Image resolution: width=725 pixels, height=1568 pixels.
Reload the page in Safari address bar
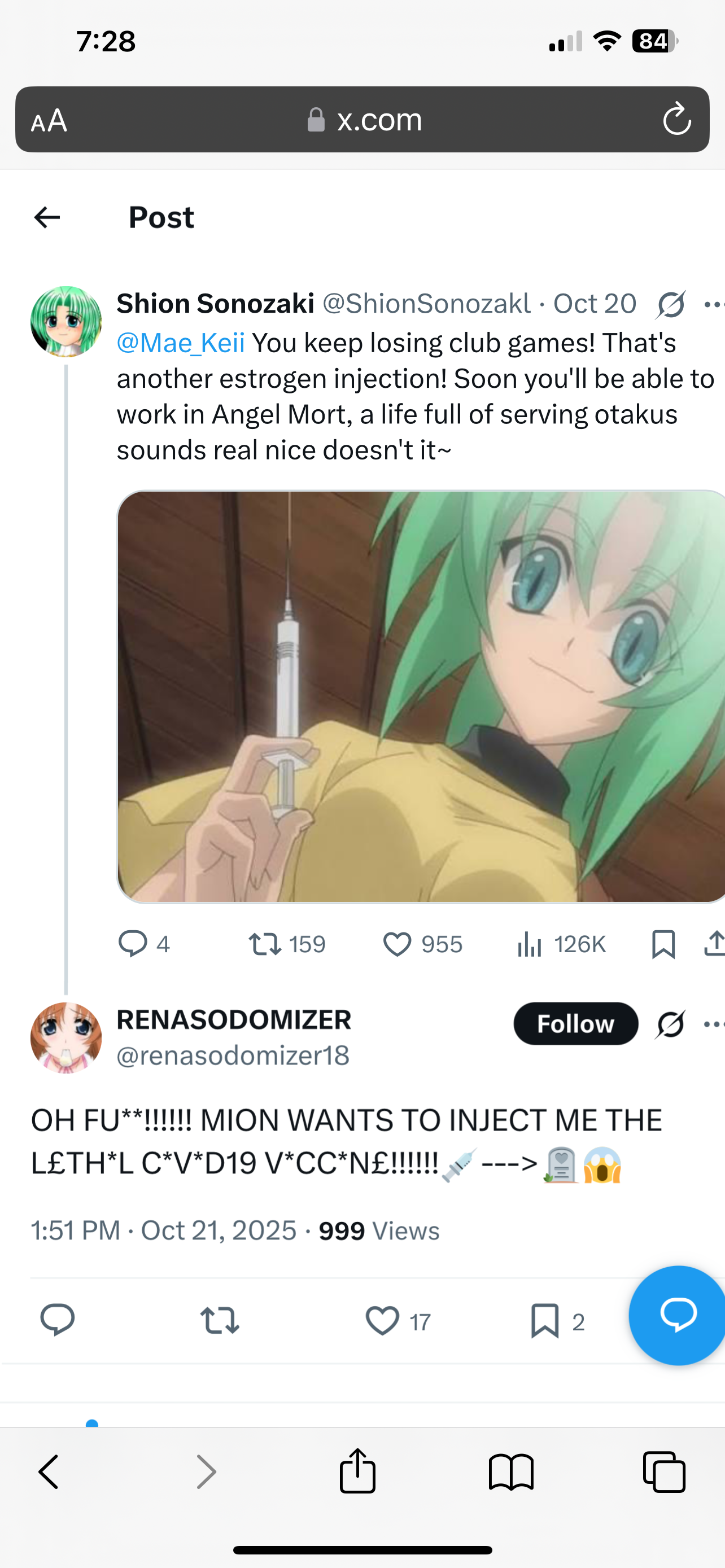pos(676,119)
